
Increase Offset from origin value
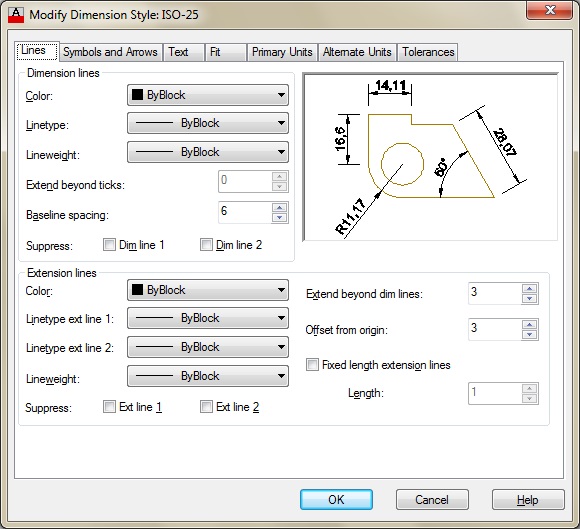(530, 324)
